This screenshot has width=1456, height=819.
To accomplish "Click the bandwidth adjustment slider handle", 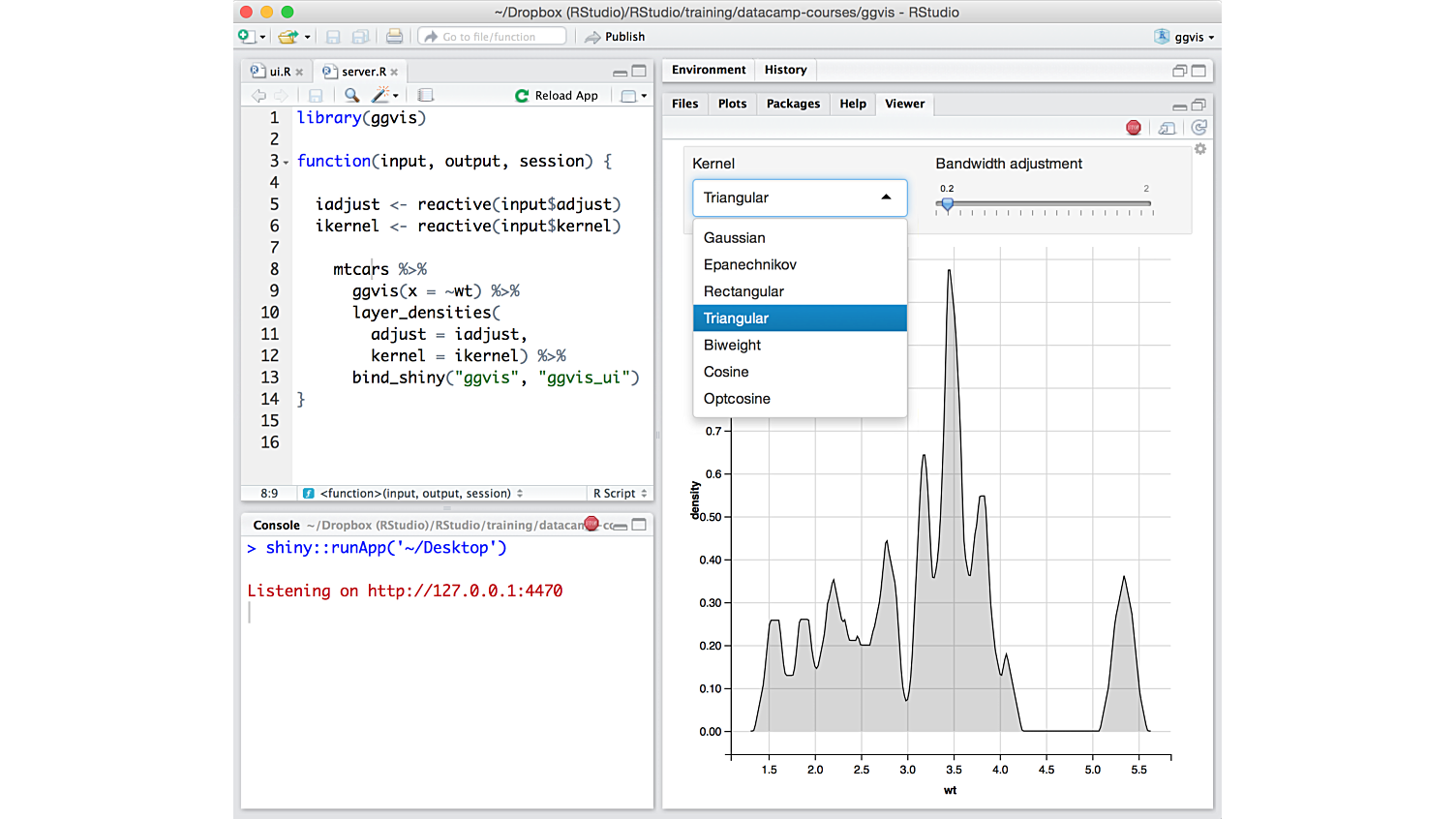I will tap(948, 204).
